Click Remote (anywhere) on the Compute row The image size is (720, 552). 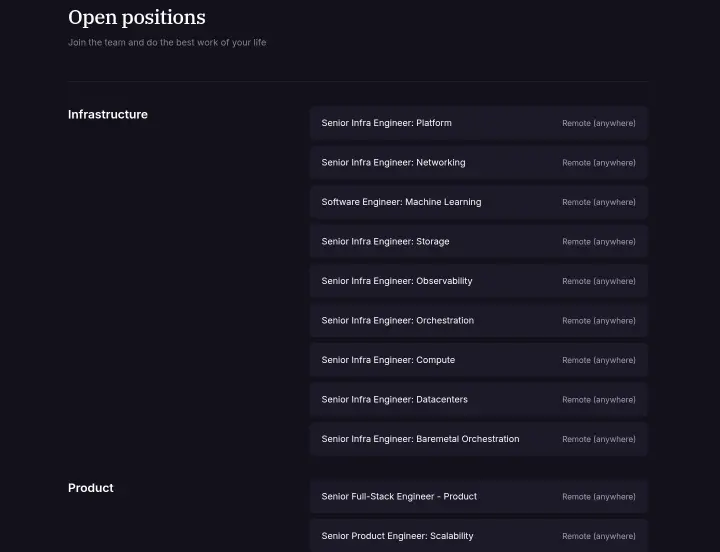(599, 360)
